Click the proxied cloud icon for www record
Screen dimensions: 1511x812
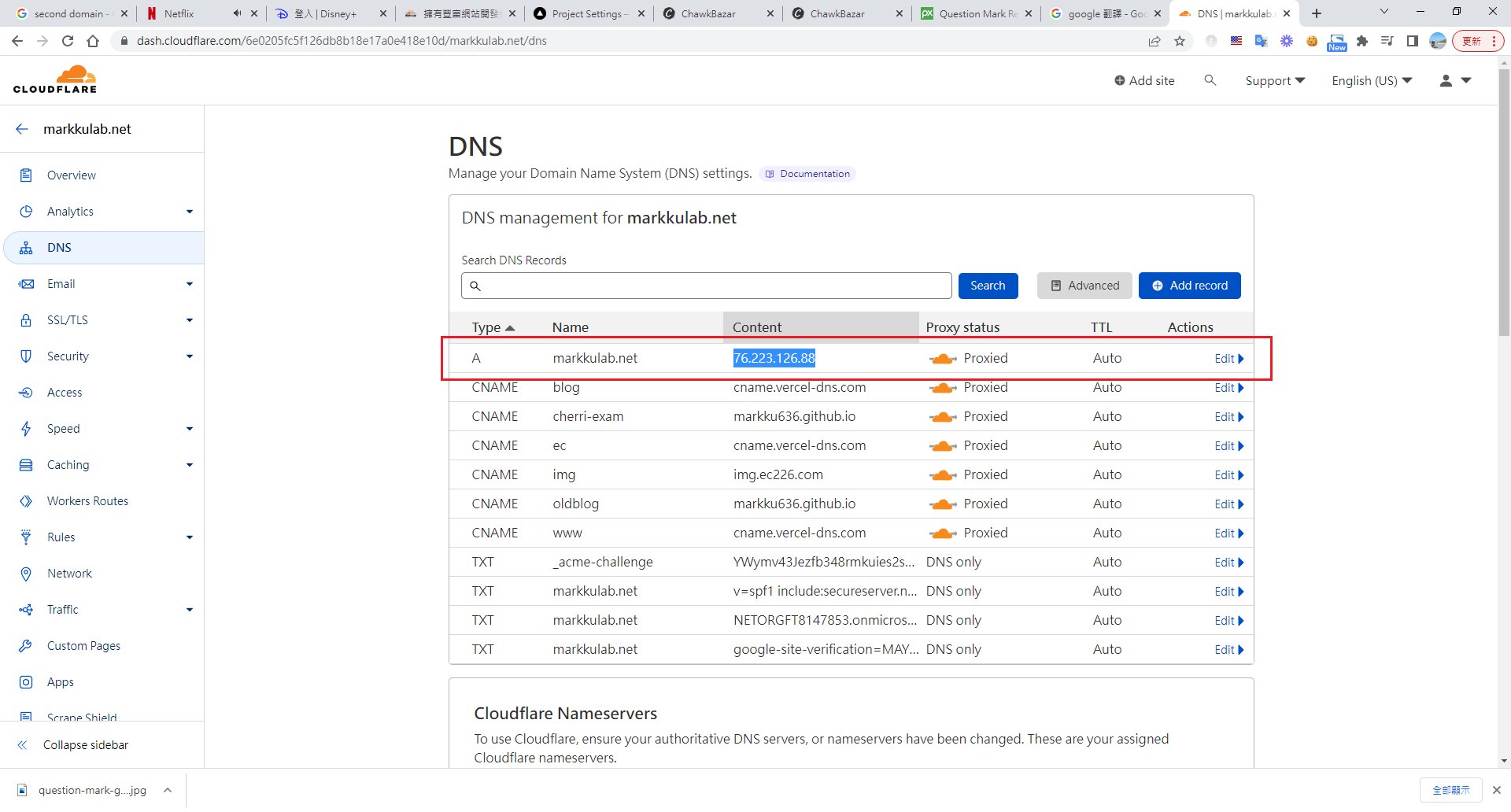coord(942,533)
